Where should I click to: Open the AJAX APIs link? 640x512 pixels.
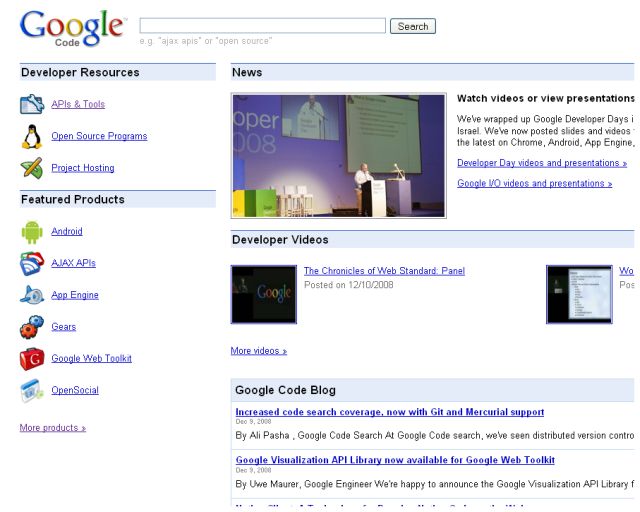coord(73,263)
